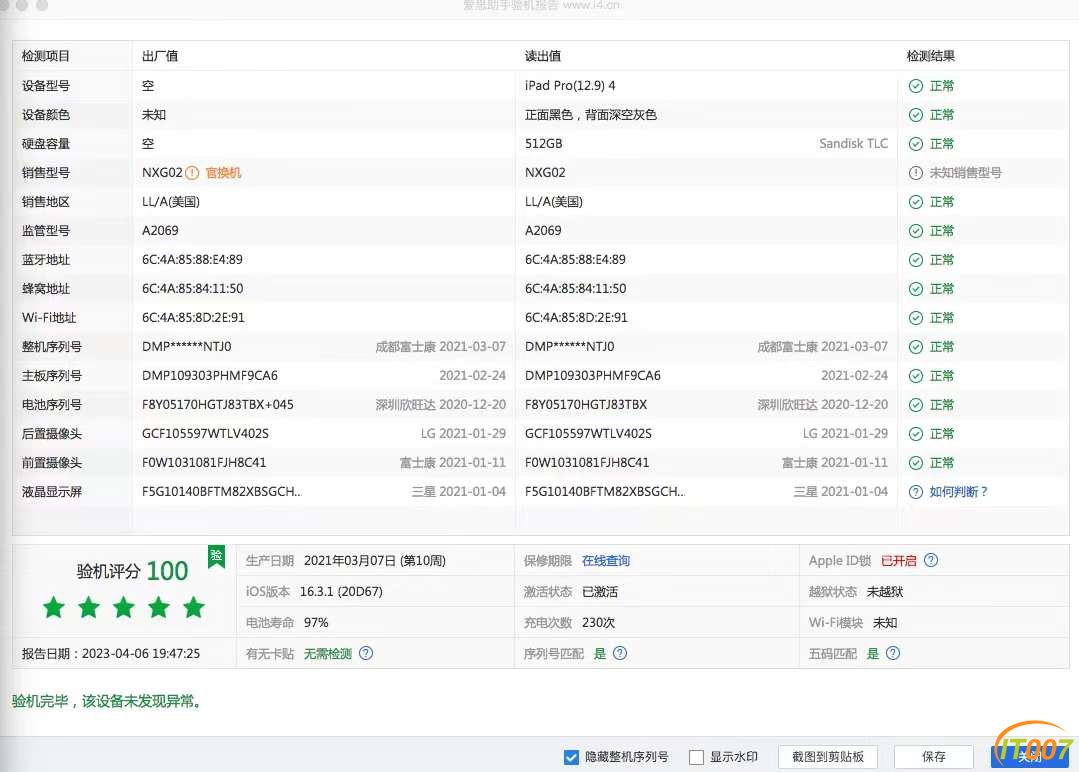Click the 保存 button
The width and height of the screenshot is (1079, 772).
[934, 757]
